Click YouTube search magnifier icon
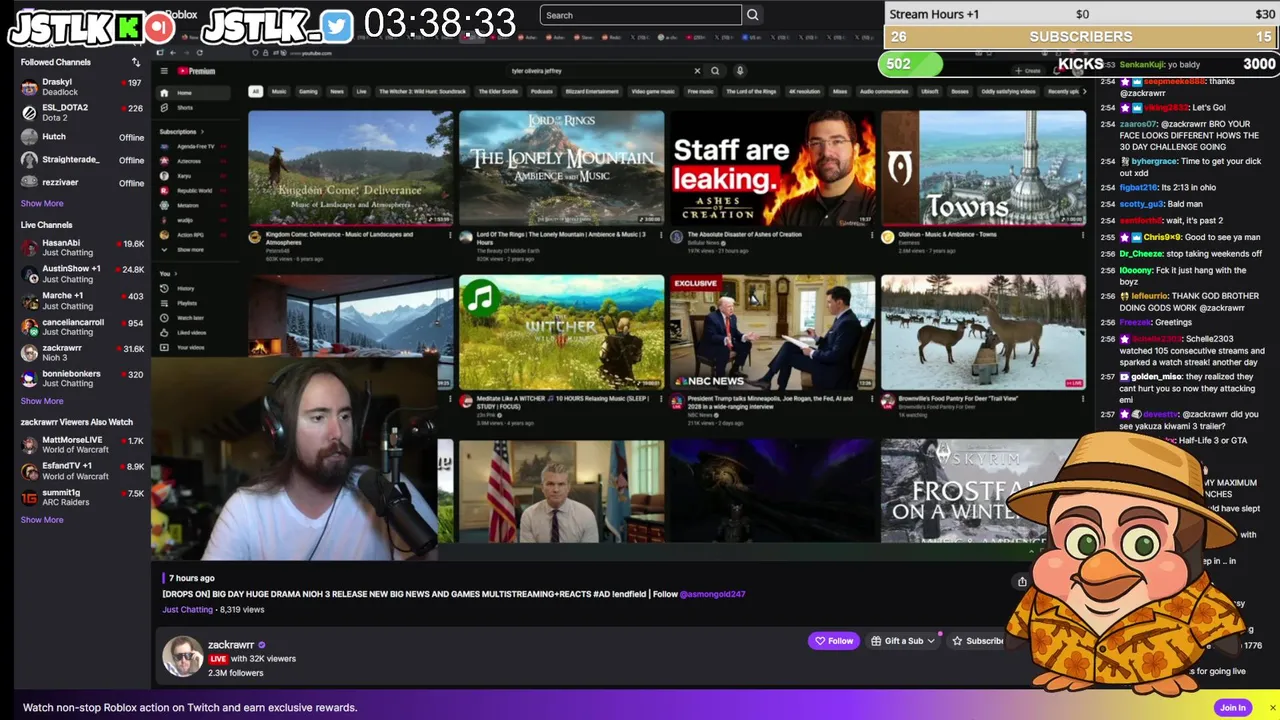1280x720 pixels. click(x=715, y=71)
